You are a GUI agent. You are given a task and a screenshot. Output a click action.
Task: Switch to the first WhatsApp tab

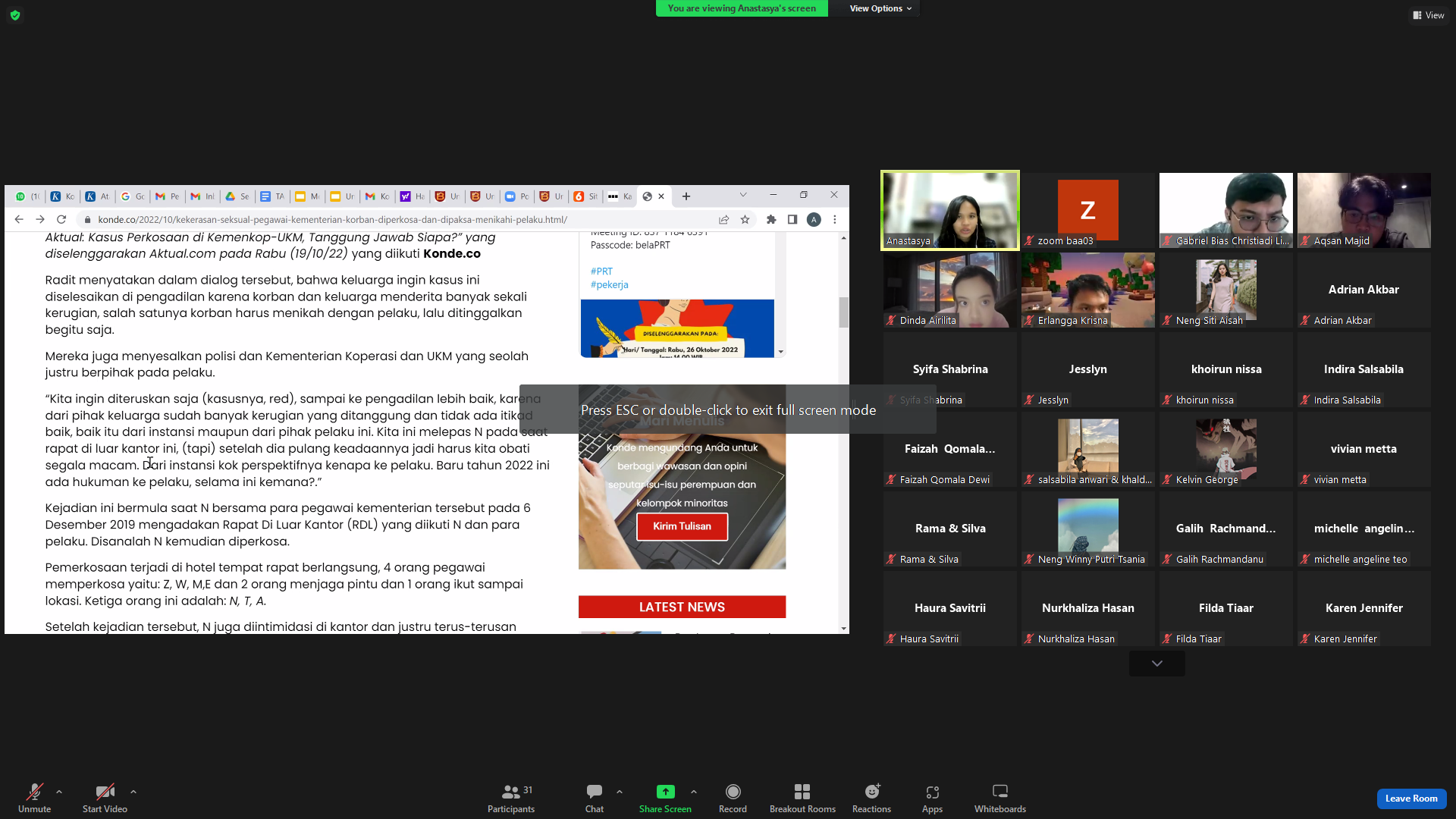click(x=27, y=196)
